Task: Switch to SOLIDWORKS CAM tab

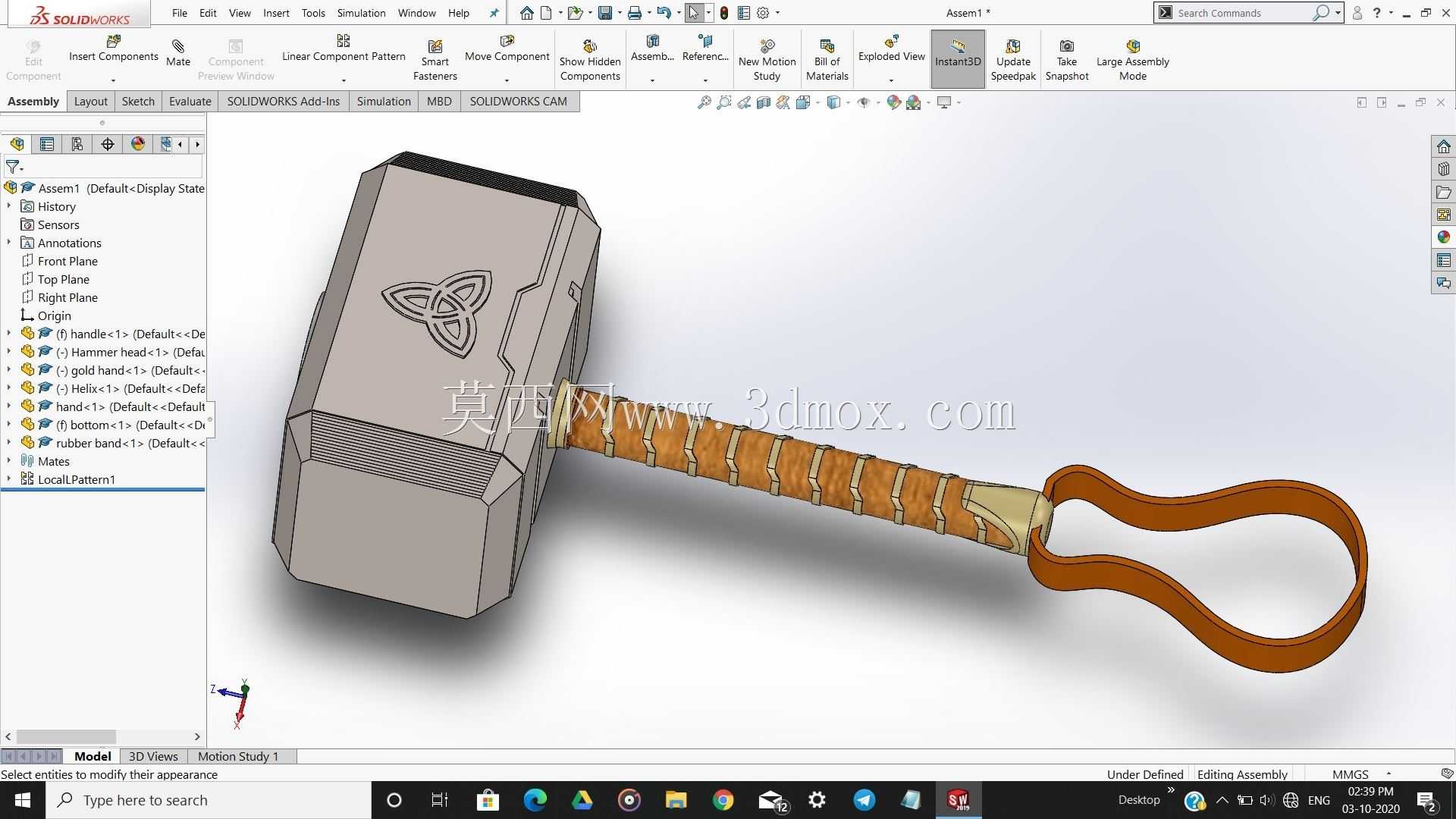Action: pos(518,101)
